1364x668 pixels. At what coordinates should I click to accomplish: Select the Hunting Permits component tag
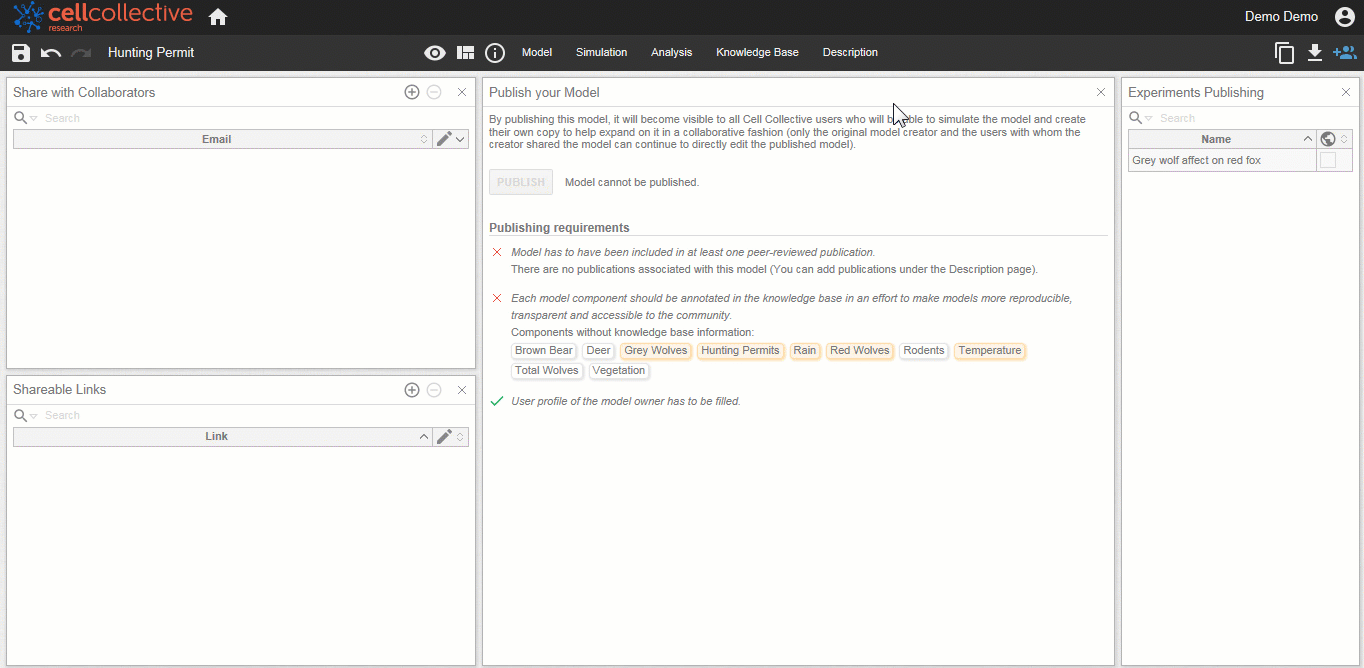click(x=740, y=351)
